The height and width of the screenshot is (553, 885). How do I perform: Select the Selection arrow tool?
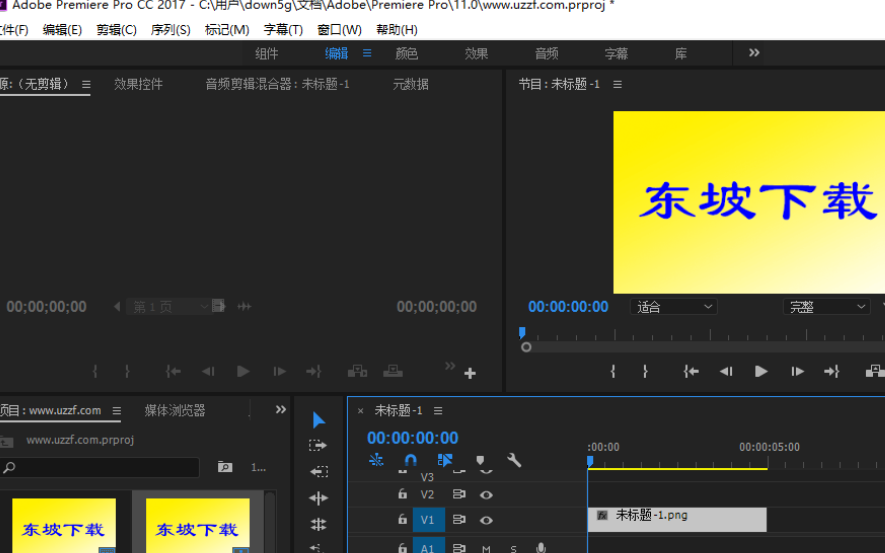pos(319,420)
